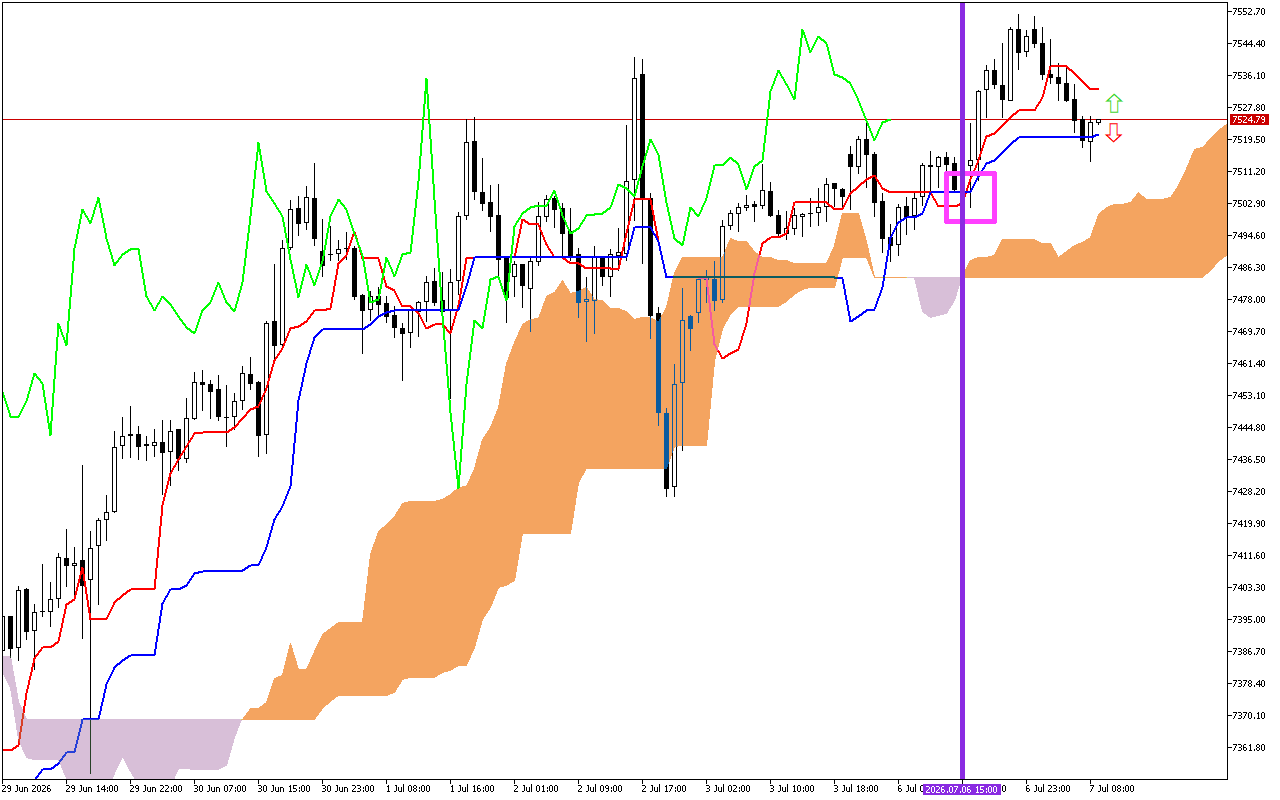Click the red 7524.79 current price tag
This screenshot has height=800, width=1280.
coord(1250,119)
